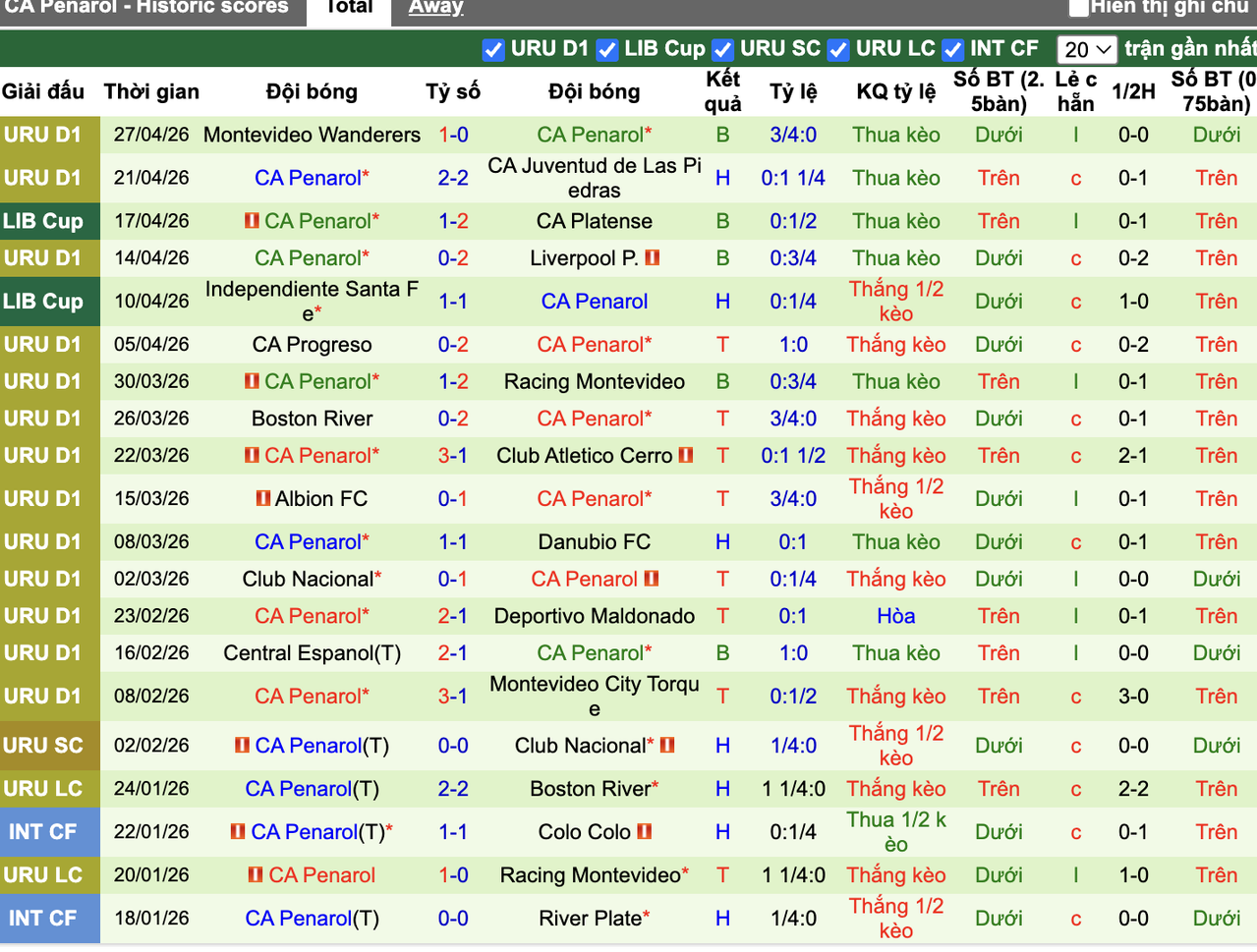Viewport: 1257px width, 952px height.
Task: Open Colo Colo team link
Action: point(585,832)
